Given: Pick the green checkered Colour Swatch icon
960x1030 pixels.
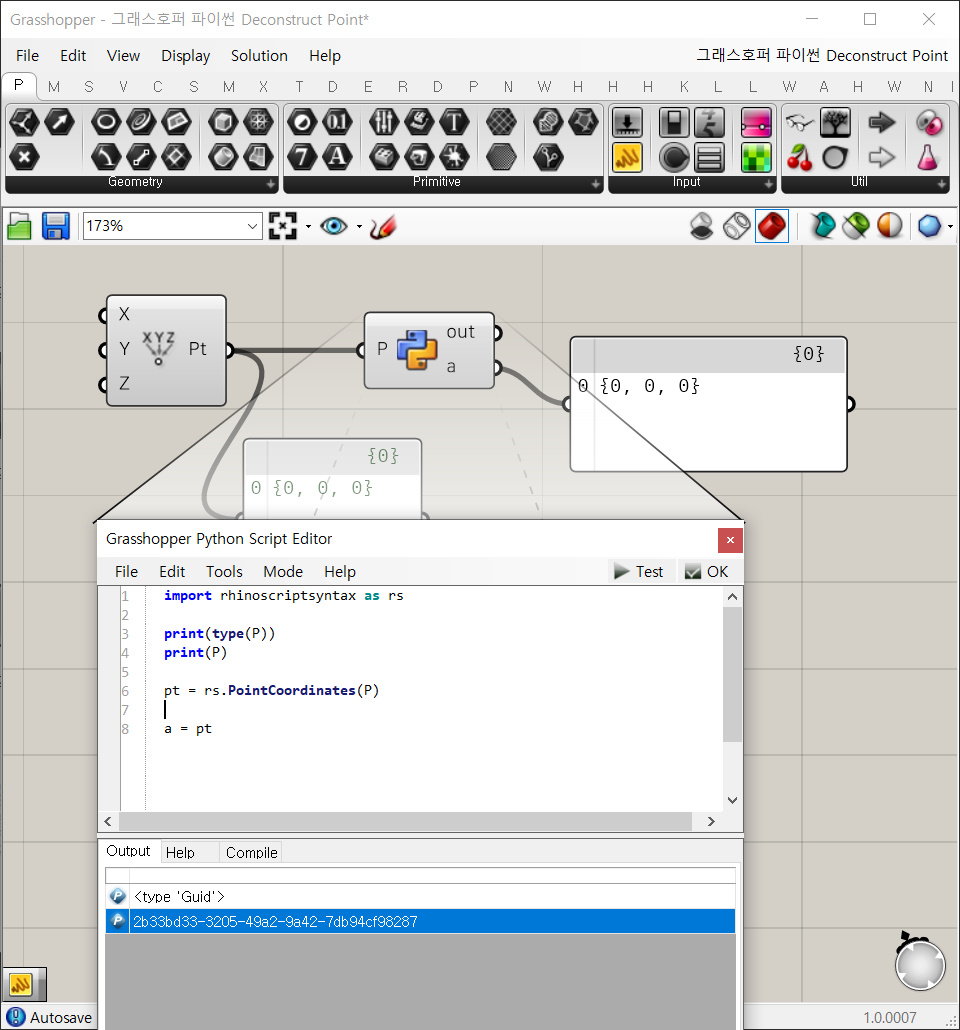Looking at the screenshot, I should [756, 158].
